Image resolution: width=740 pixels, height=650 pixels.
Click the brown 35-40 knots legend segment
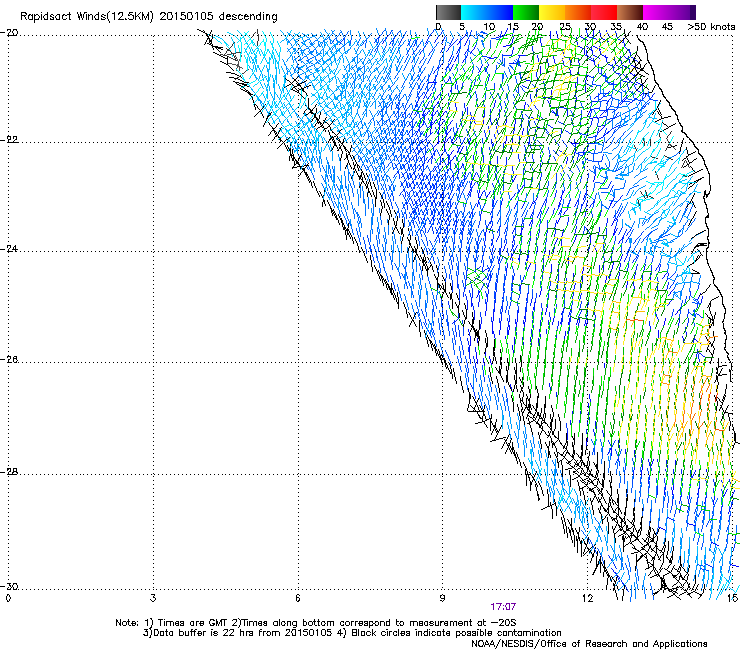(x=630, y=12)
